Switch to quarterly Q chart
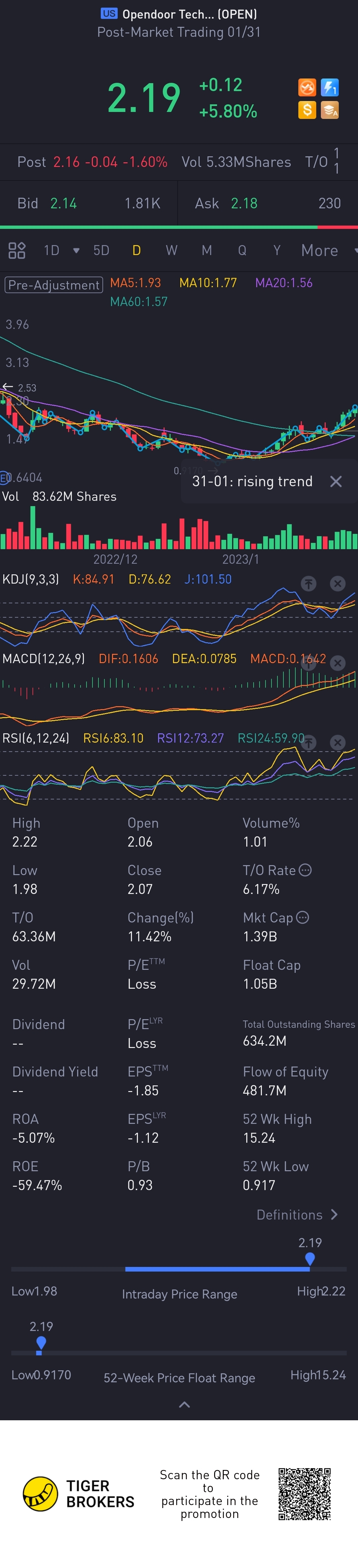This screenshot has width=358, height=1568. click(242, 250)
